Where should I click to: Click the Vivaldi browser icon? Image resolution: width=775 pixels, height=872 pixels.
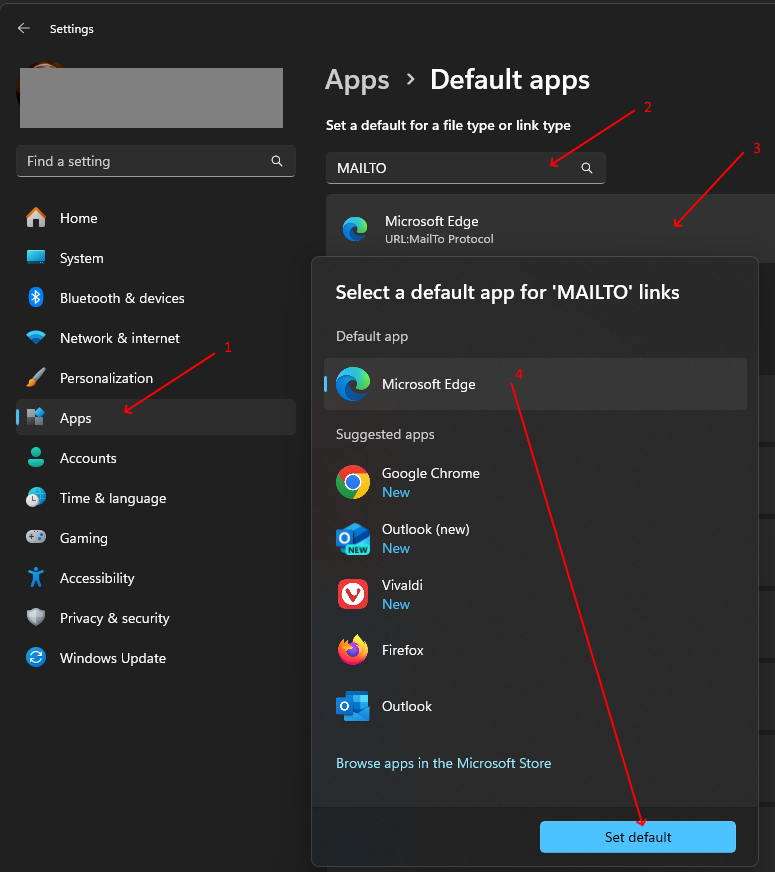(352, 594)
